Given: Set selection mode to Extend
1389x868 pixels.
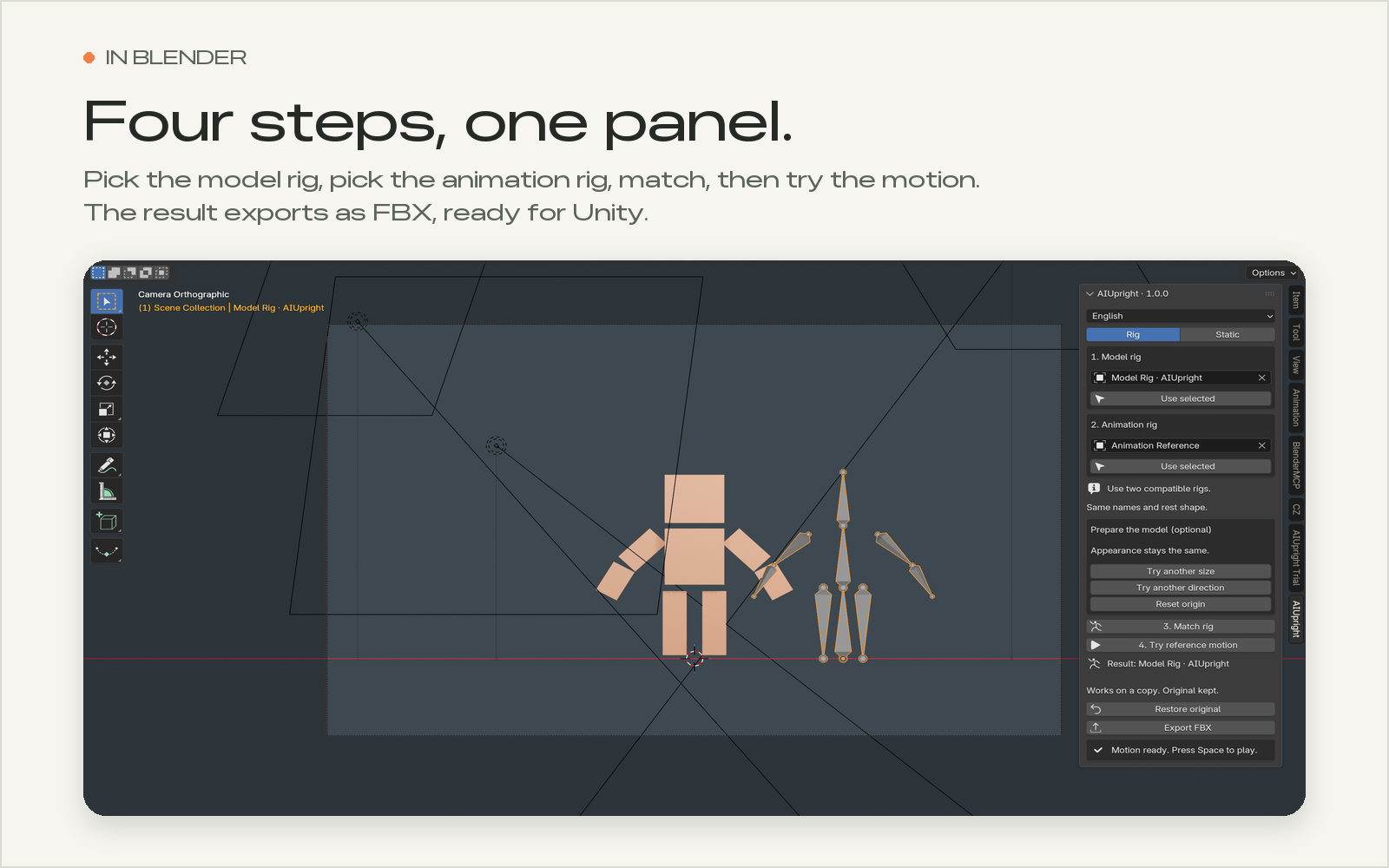Looking at the screenshot, I should coord(114,273).
